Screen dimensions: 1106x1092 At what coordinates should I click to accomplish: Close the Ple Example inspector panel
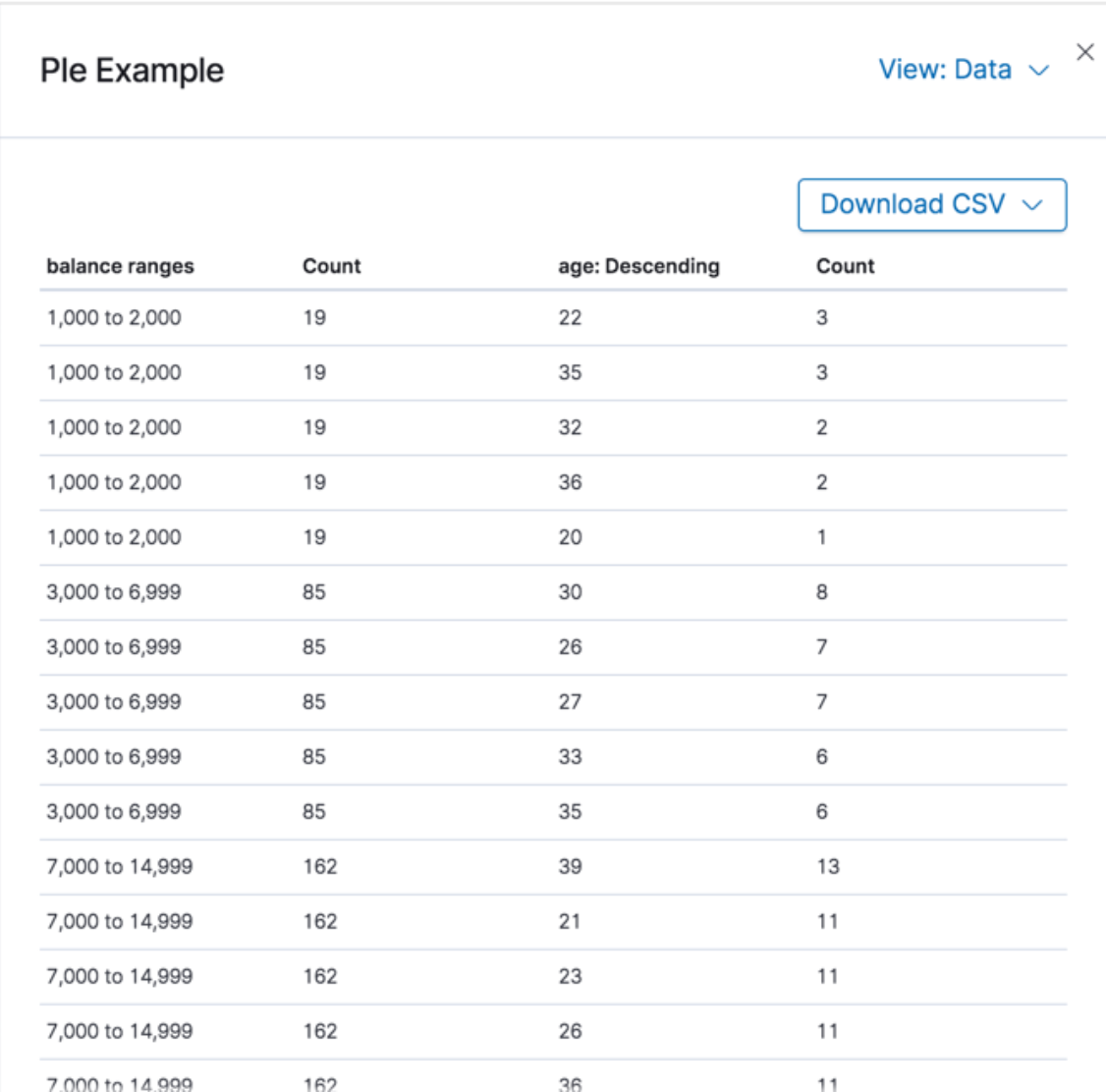pos(1084,53)
